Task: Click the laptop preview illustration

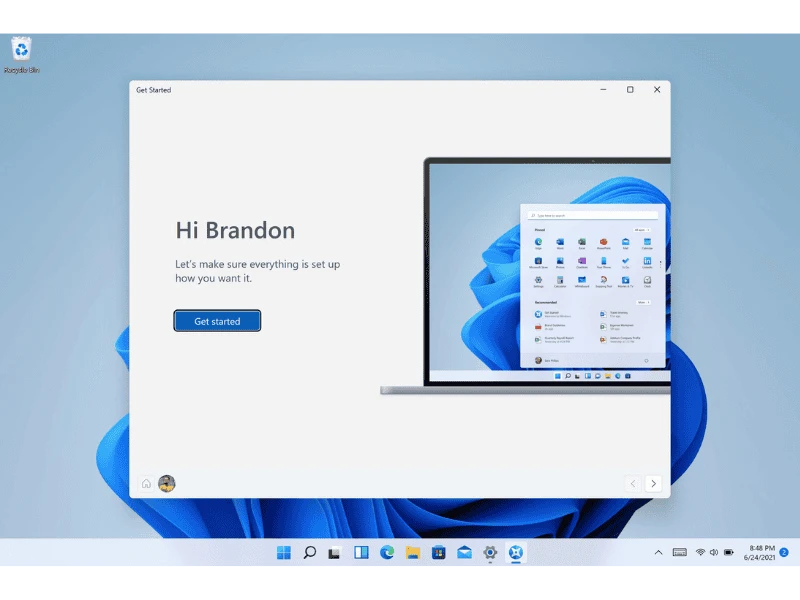Action: pos(526,276)
